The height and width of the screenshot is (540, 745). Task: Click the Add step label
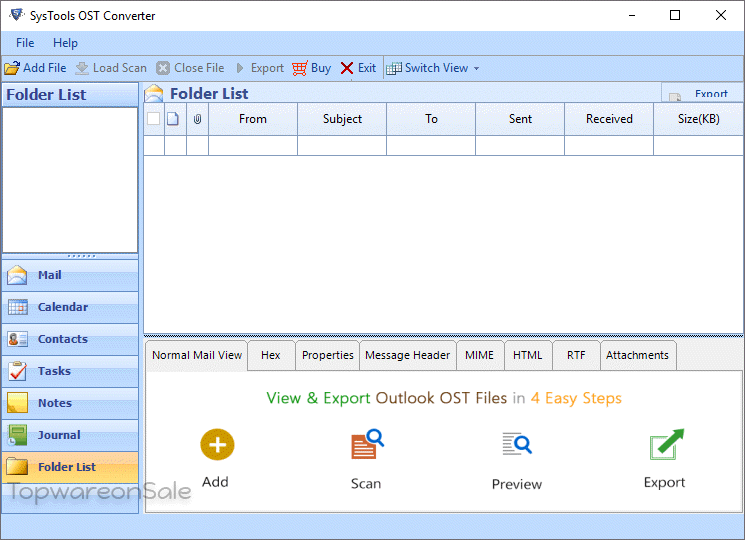[x=215, y=482]
